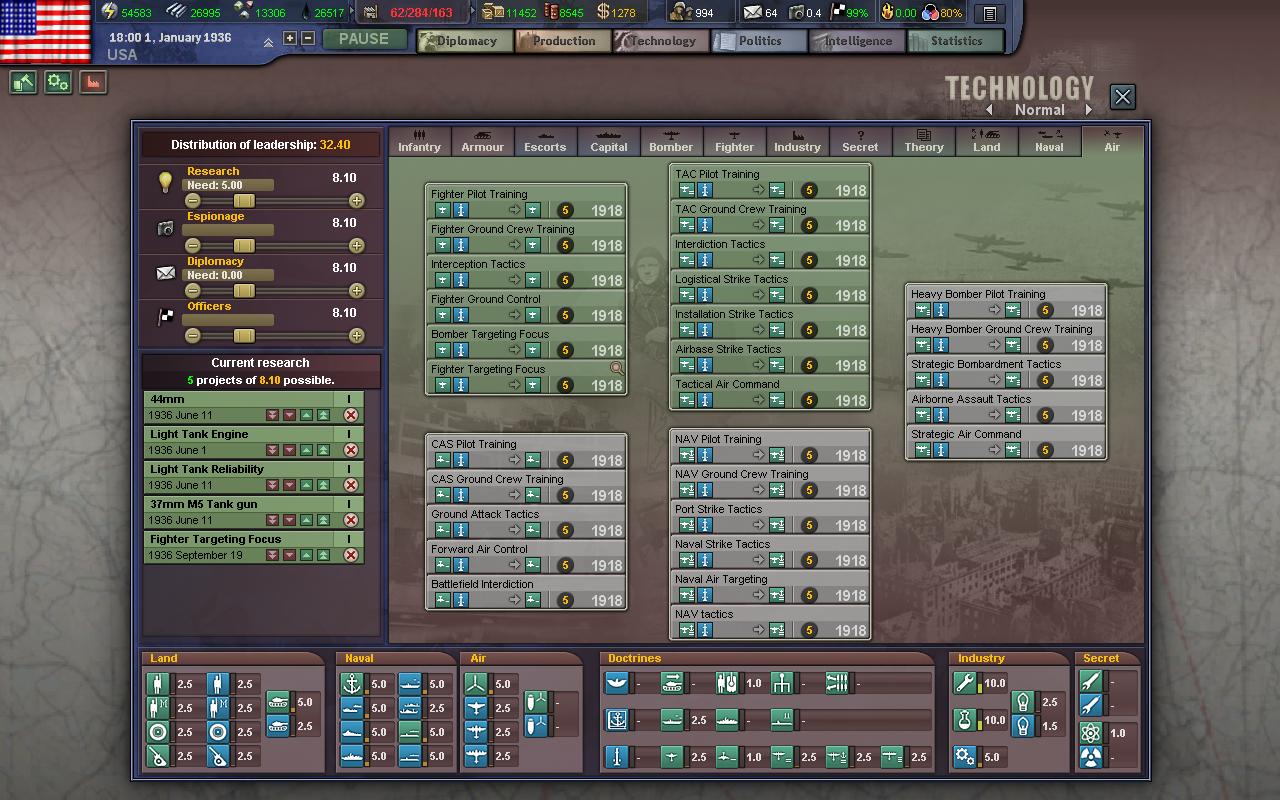The width and height of the screenshot is (1280, 800).
Task: Open the Diplomacy screen
Action: click(x=464, y=41)
